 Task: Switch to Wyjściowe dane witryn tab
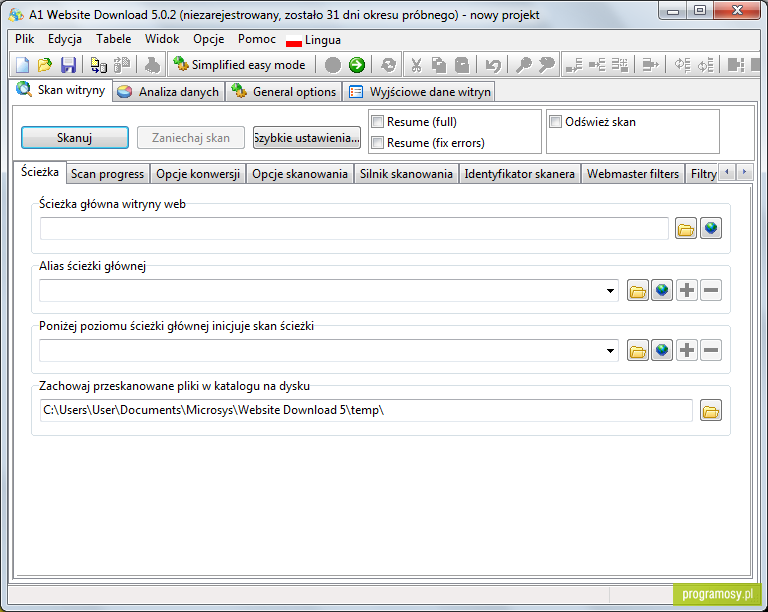click(419, 92)
